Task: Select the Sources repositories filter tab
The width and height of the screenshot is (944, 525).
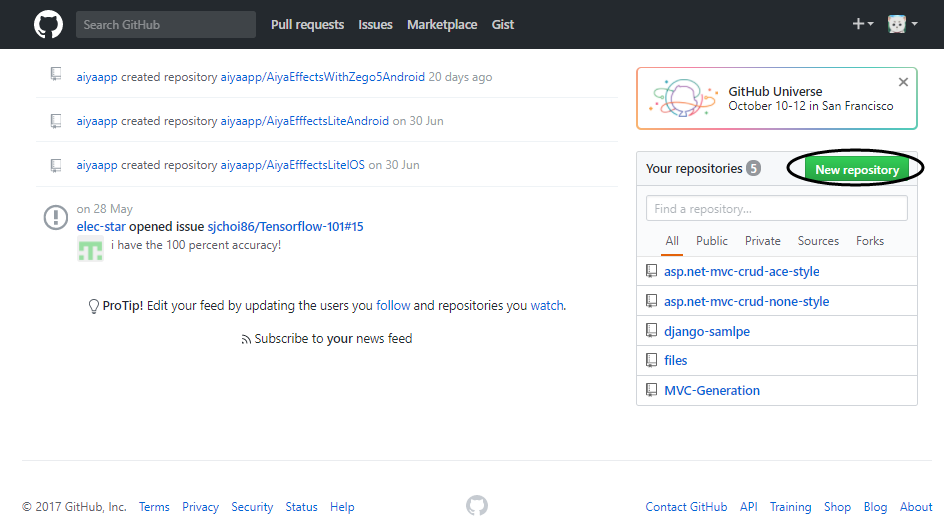Action: pos(818,241)
